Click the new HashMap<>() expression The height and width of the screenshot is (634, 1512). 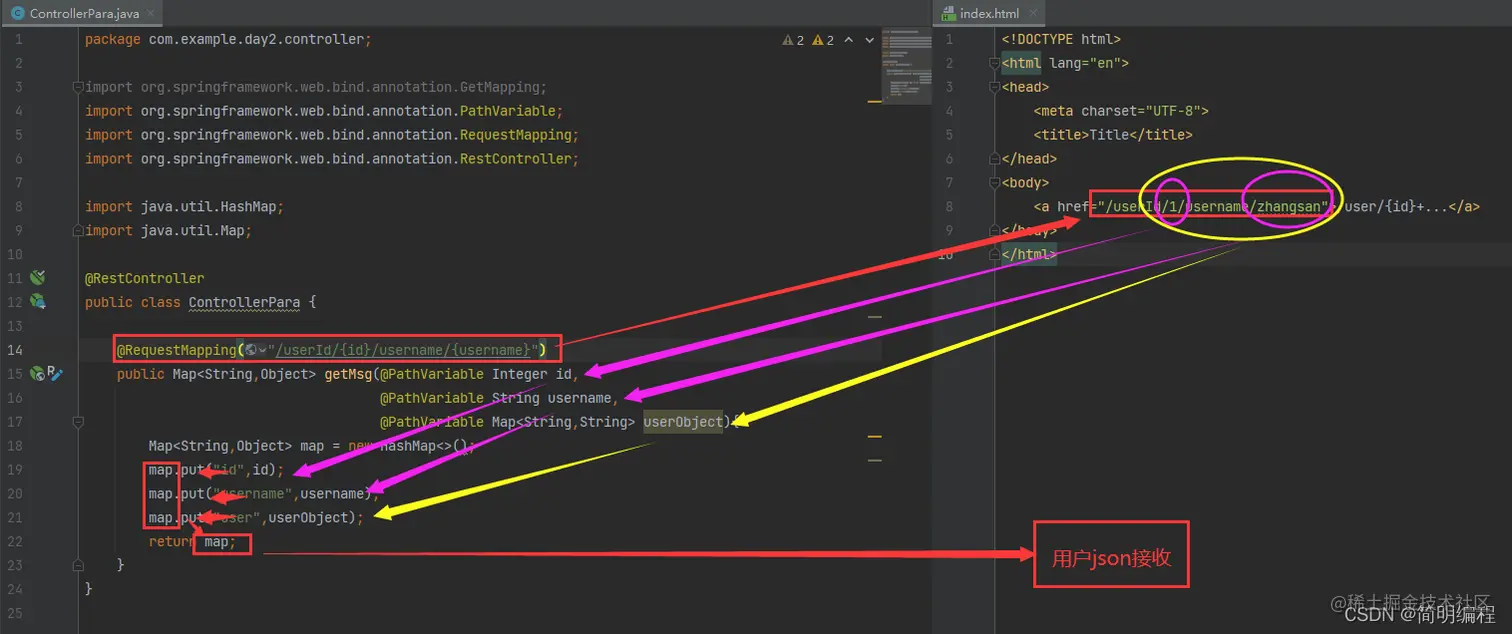point(409,446)
